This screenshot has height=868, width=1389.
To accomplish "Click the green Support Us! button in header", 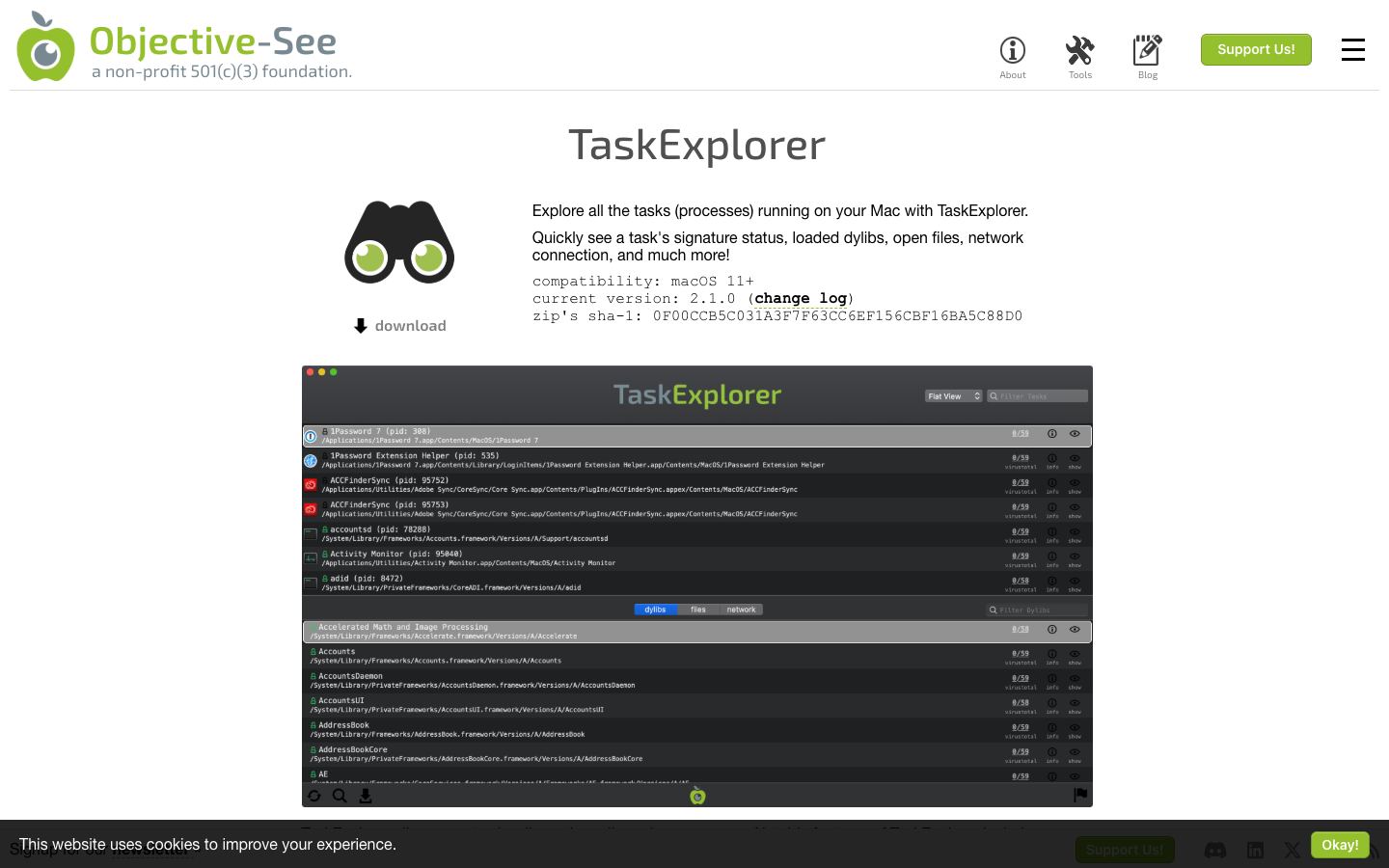I will pos(1256,49).
